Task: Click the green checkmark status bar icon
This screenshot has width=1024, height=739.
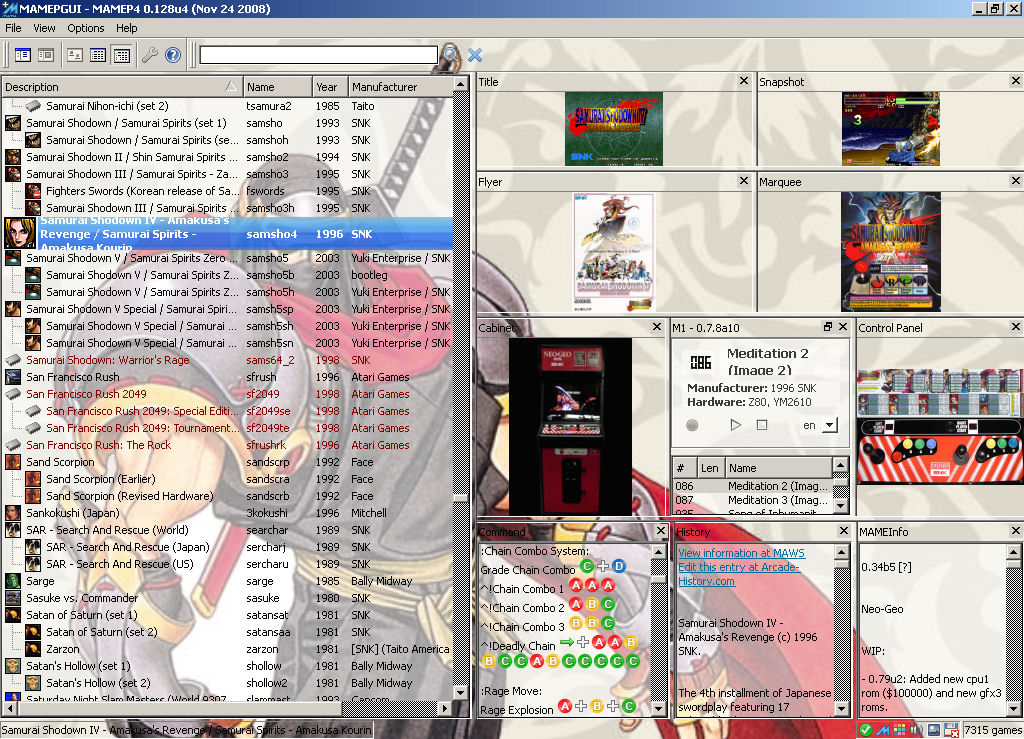Action: (866, 730)
